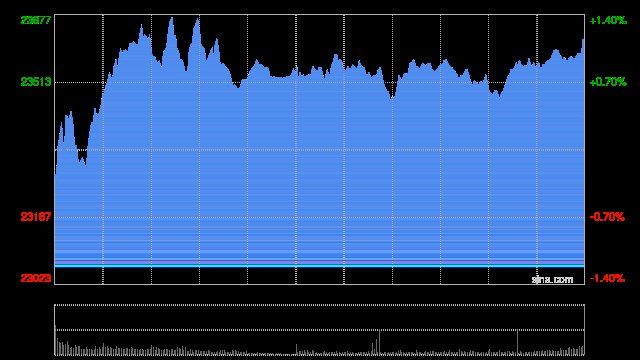The image size is (640, 360).
Task: Click the 23167 red price label
Action: point(36,216)
